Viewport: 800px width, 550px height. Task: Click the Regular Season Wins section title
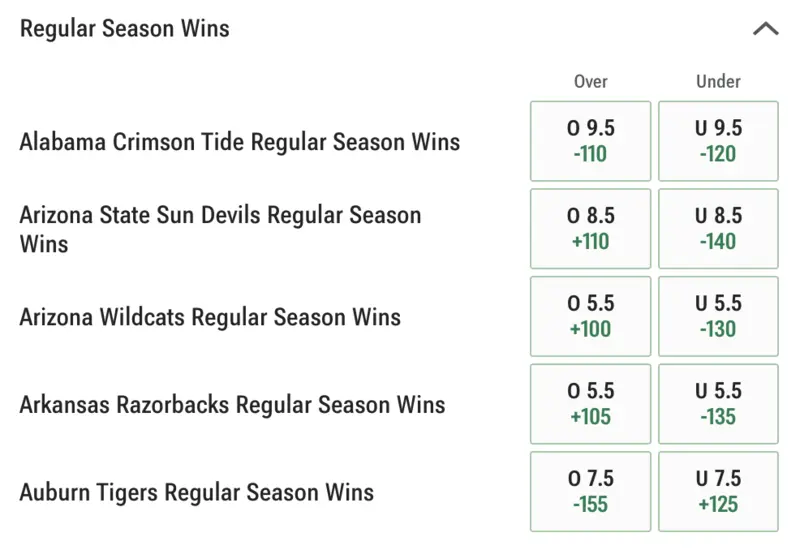coord(125,28)
